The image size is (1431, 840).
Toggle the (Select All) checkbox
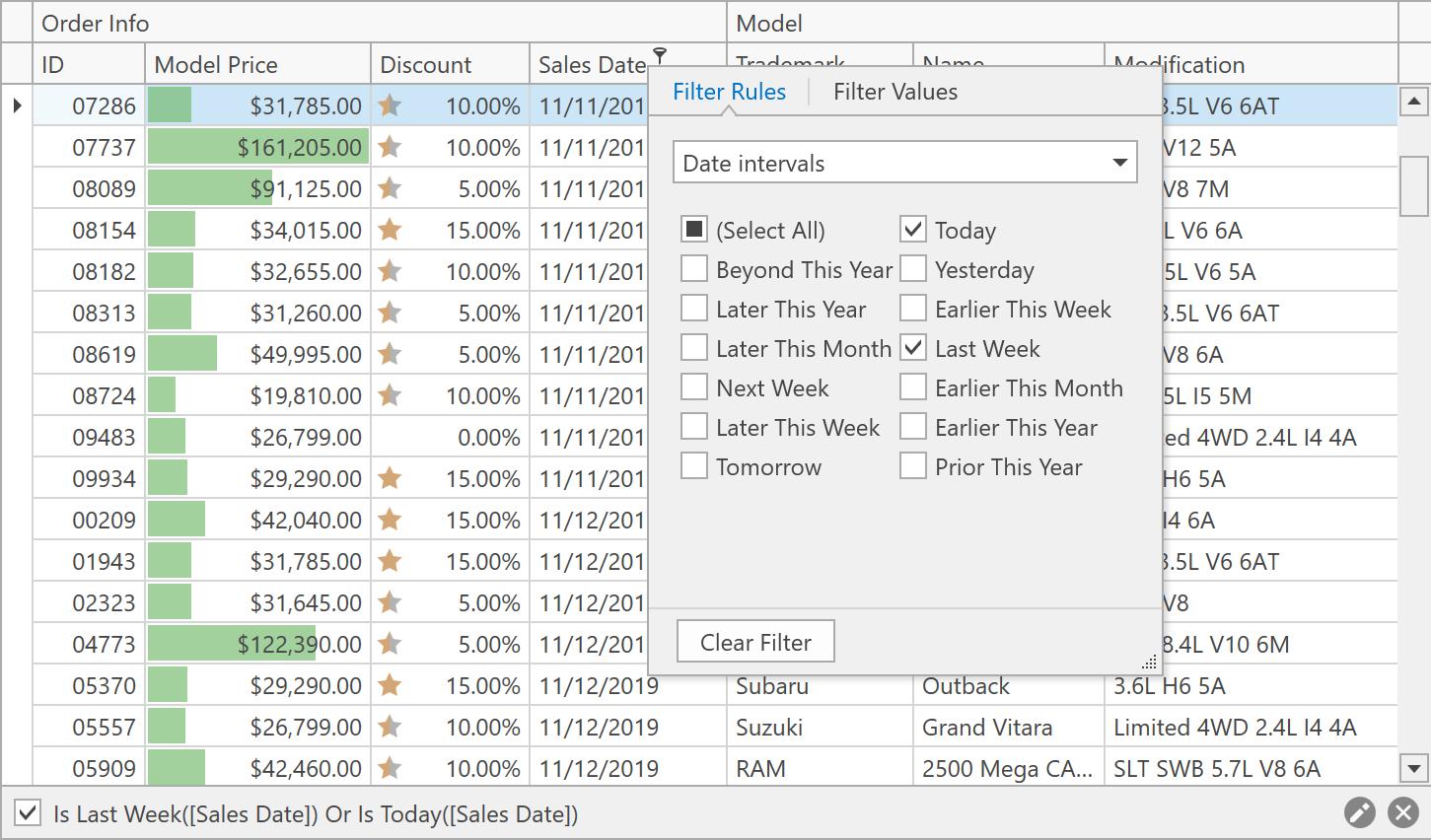[x=694, y=230]
